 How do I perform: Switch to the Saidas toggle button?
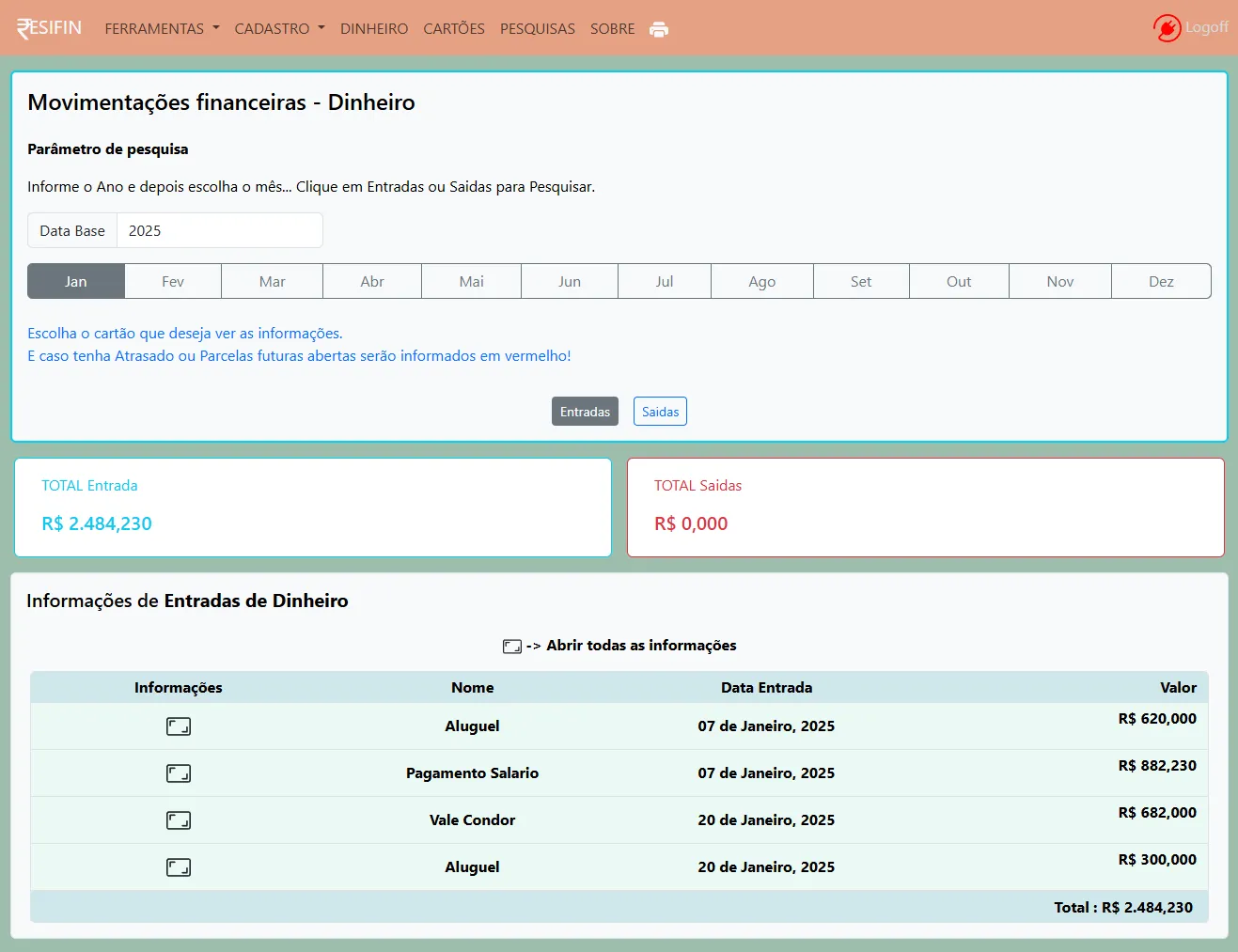tap(660, 412)
